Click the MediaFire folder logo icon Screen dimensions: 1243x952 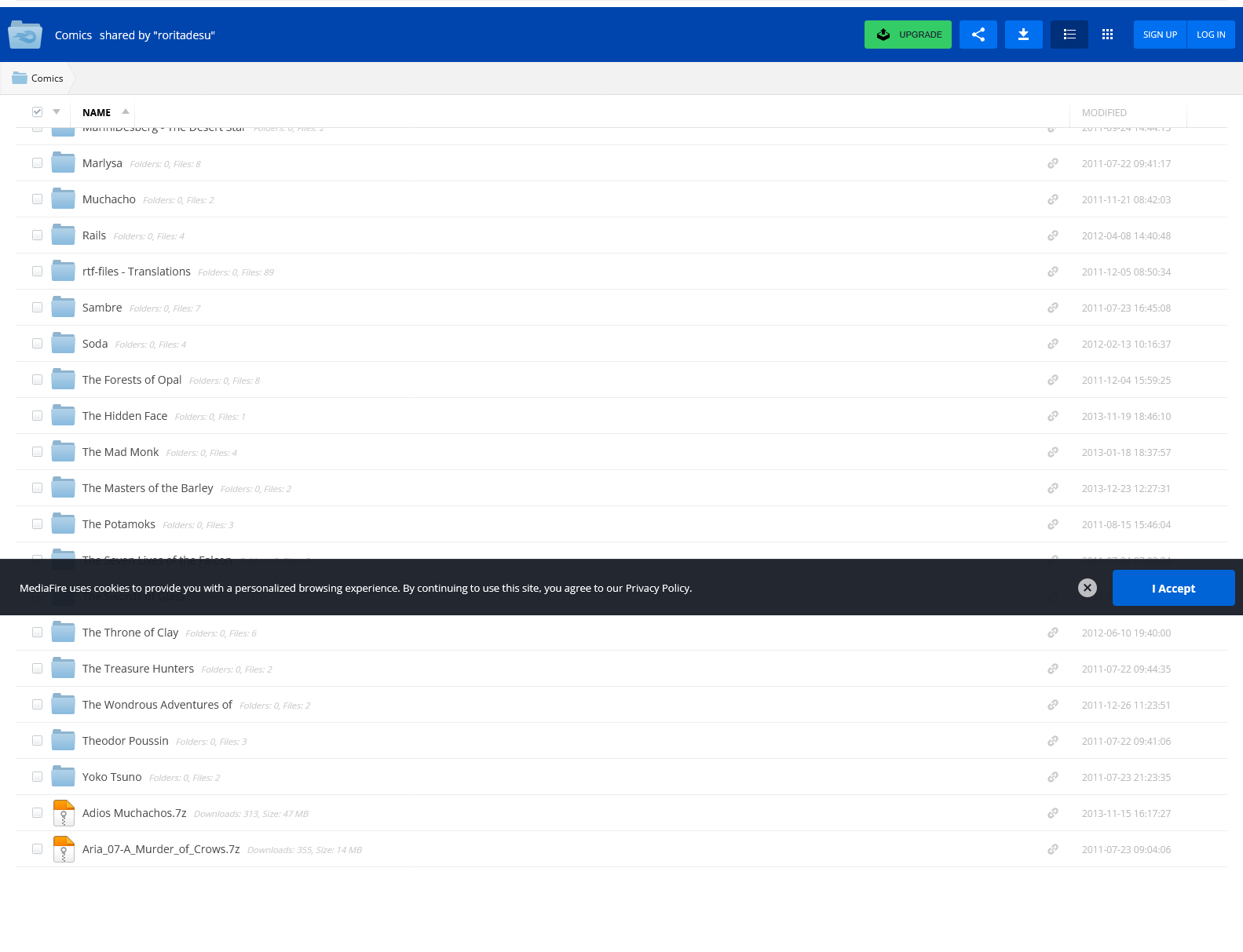(x=25, y=35)
